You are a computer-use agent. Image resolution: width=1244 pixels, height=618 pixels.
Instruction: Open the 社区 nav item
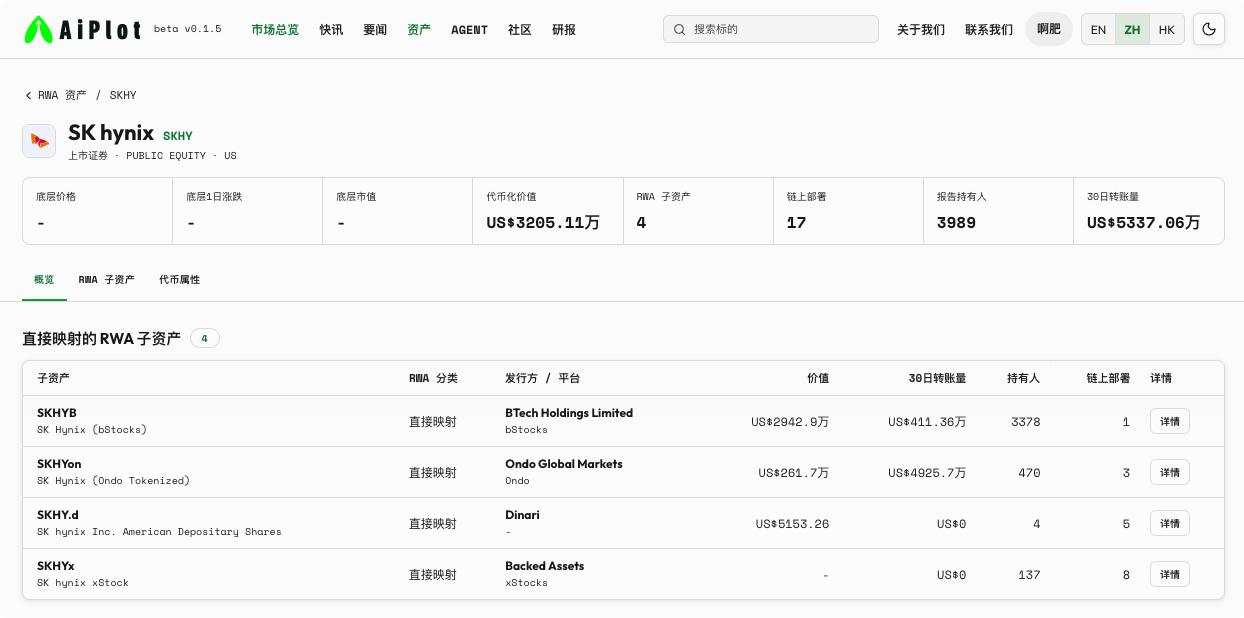tap(520, 29)
